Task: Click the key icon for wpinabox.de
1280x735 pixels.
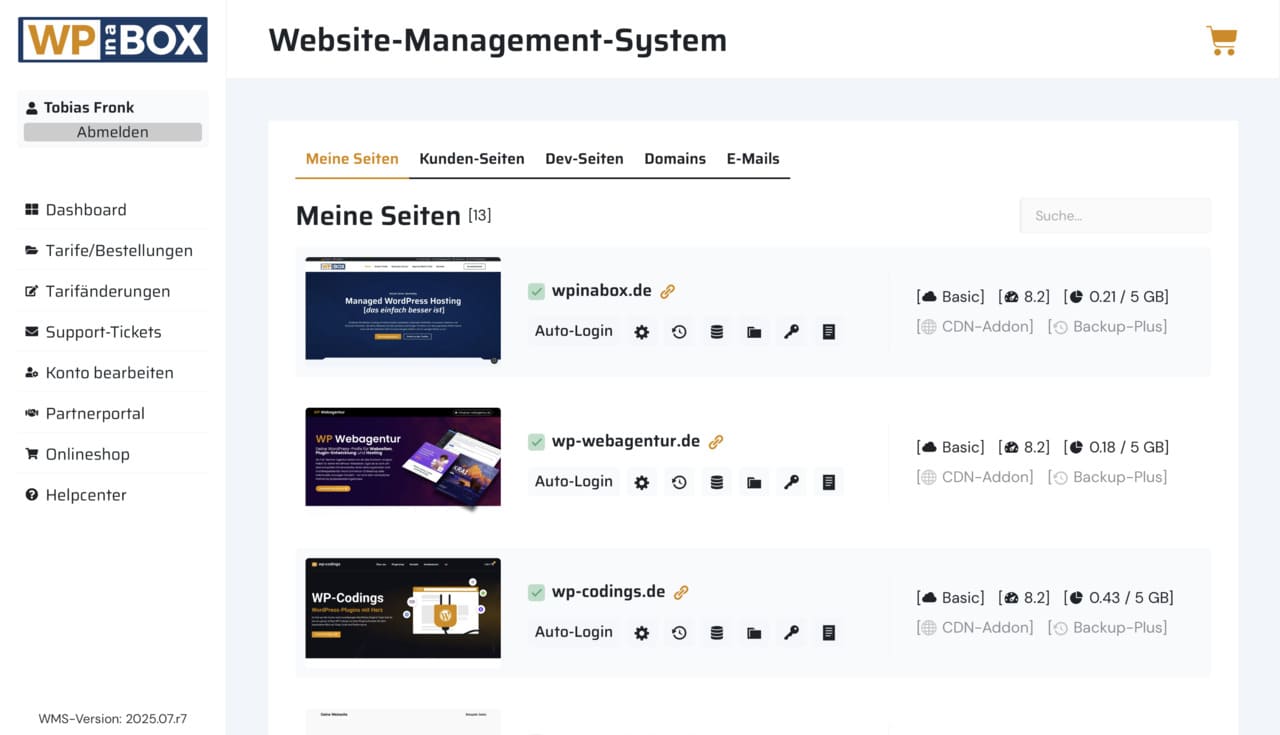Action: tap(791, 332)
